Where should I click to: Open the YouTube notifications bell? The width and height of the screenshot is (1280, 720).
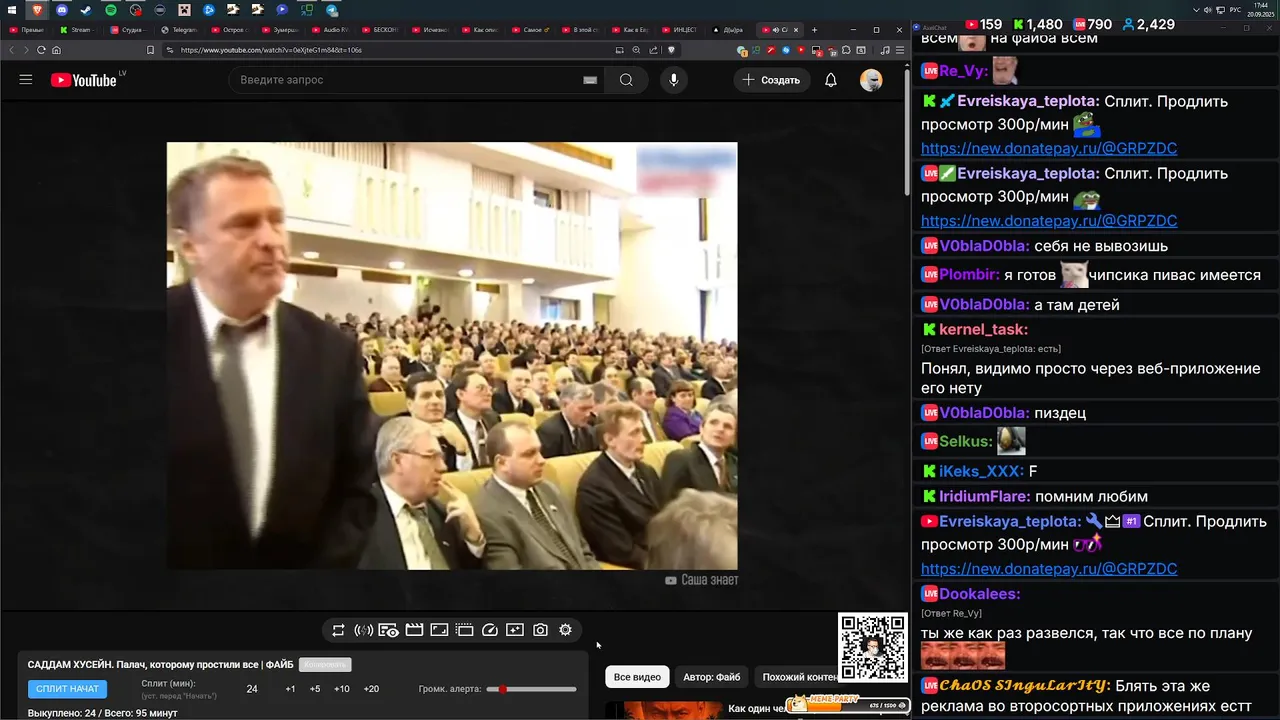[831, 80]
